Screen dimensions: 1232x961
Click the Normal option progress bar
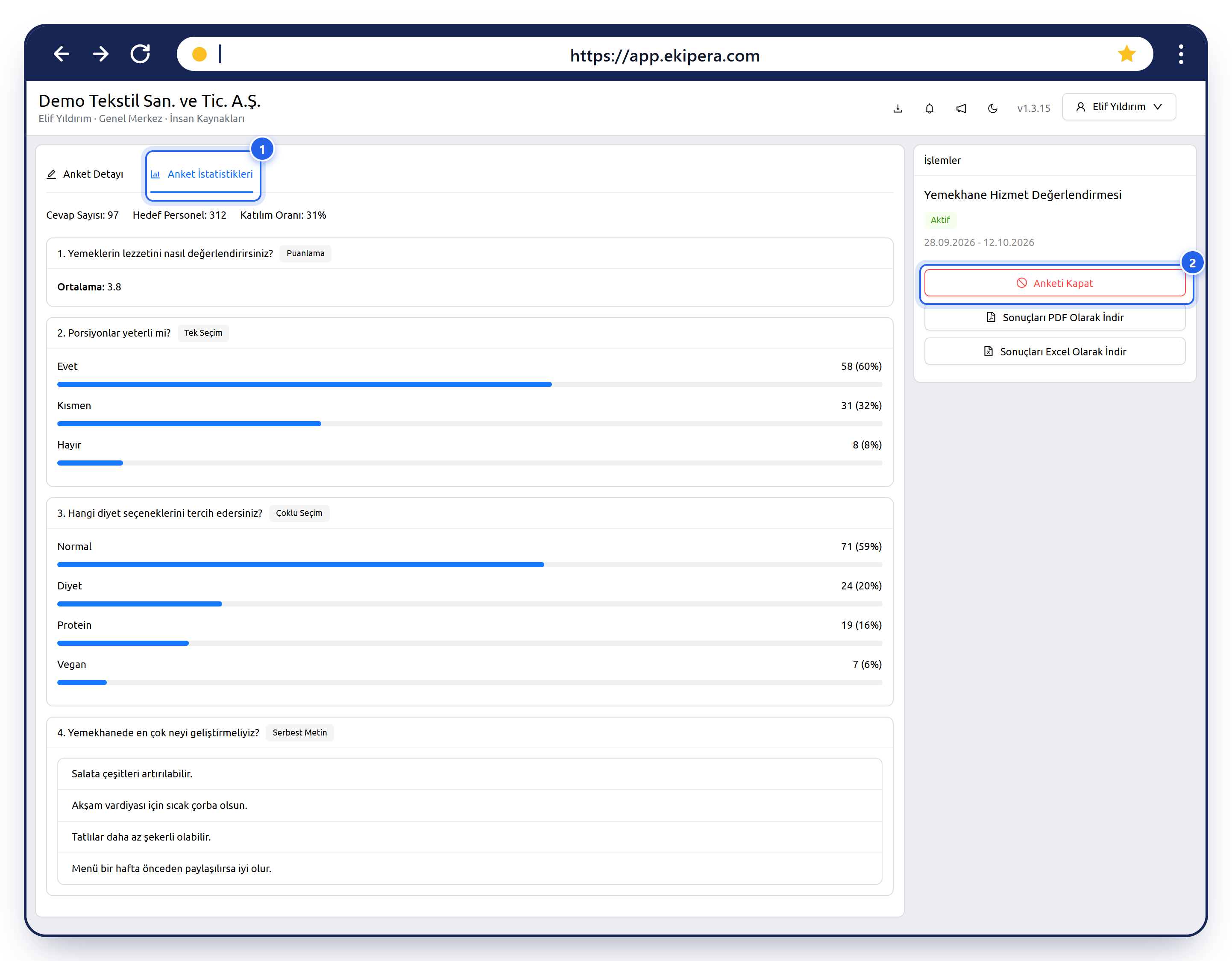(469, 565)
